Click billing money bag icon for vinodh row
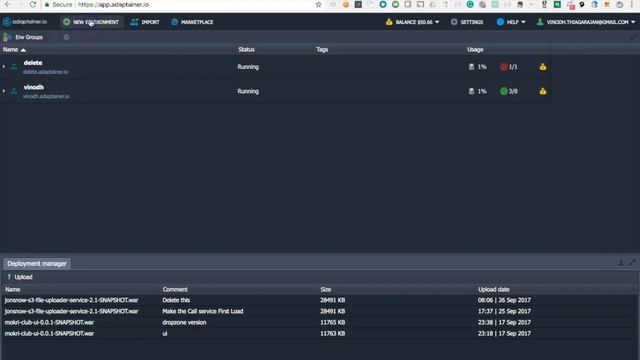 [x=543, y=91]
